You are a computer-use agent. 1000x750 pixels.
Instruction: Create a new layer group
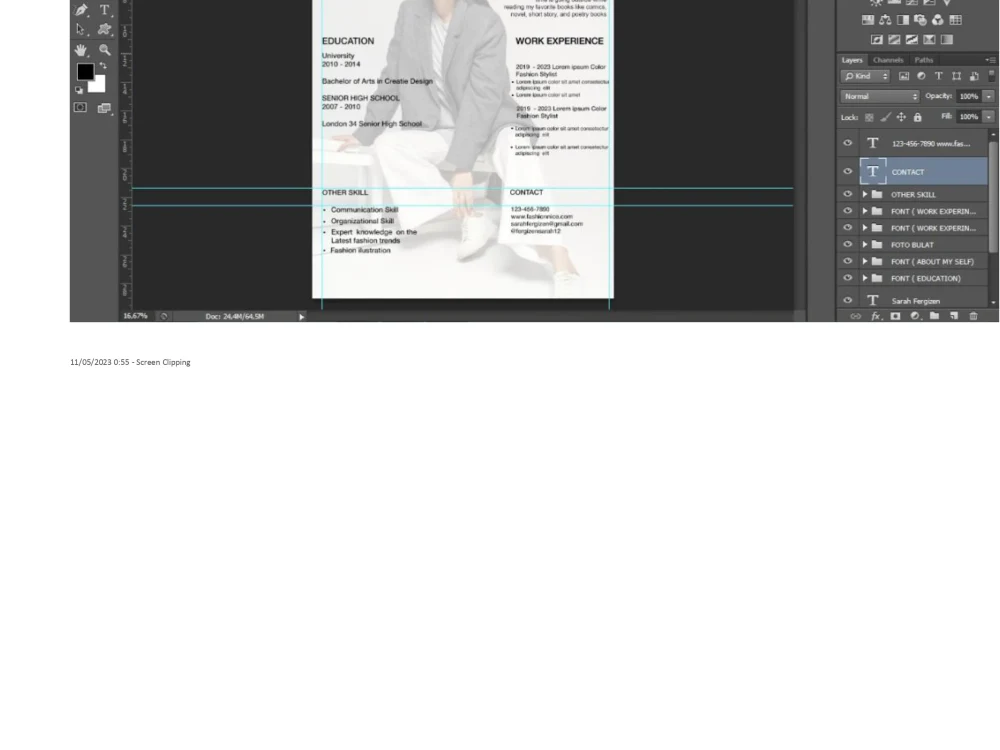pyautogui.click(x=934, y=316)
